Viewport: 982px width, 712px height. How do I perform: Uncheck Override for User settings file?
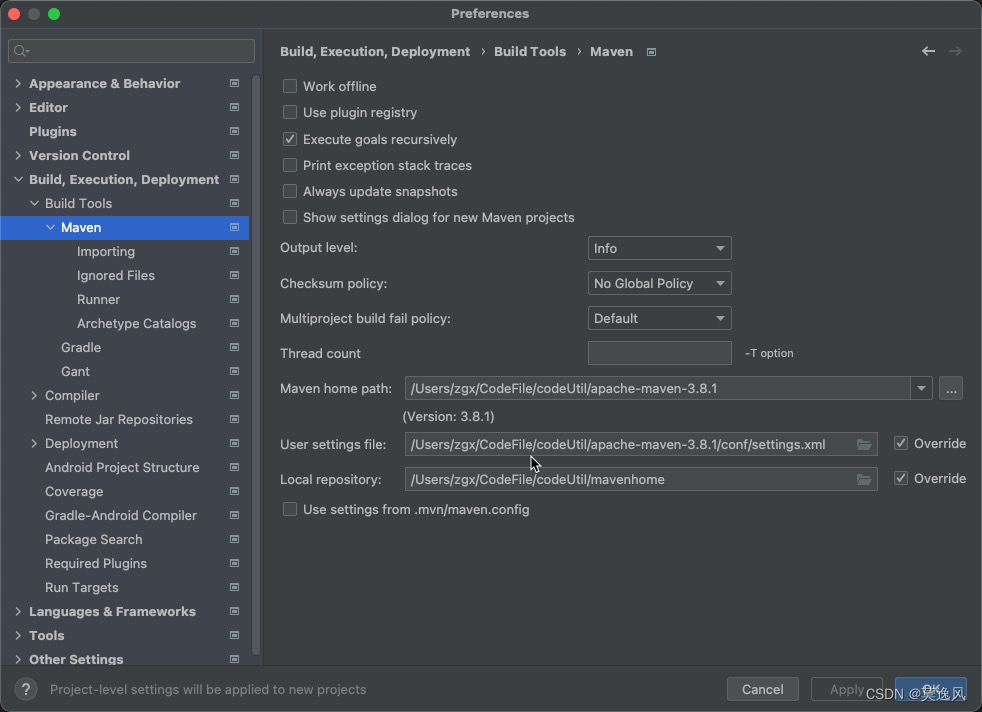tap(901, 443)
